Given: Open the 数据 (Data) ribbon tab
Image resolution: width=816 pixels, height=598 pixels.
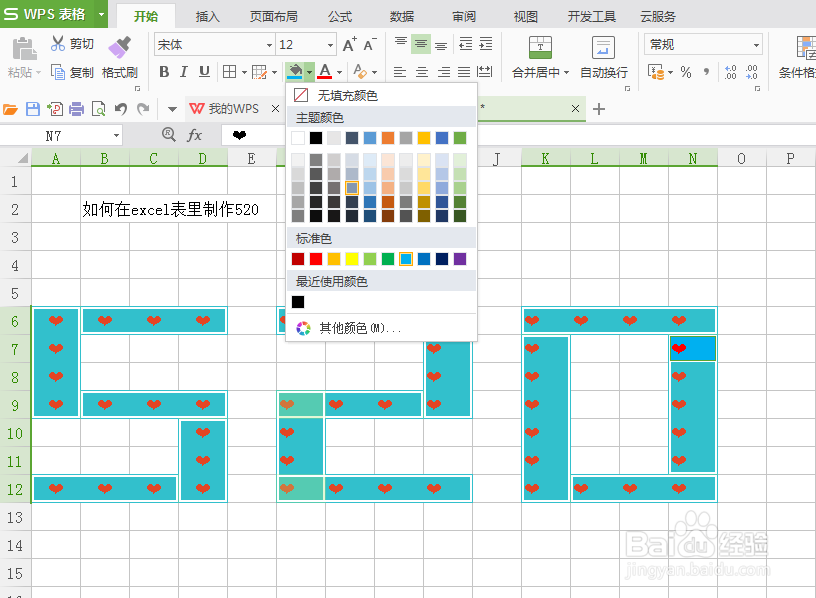Looking at the screenshot, I should (x=401, y=15).
